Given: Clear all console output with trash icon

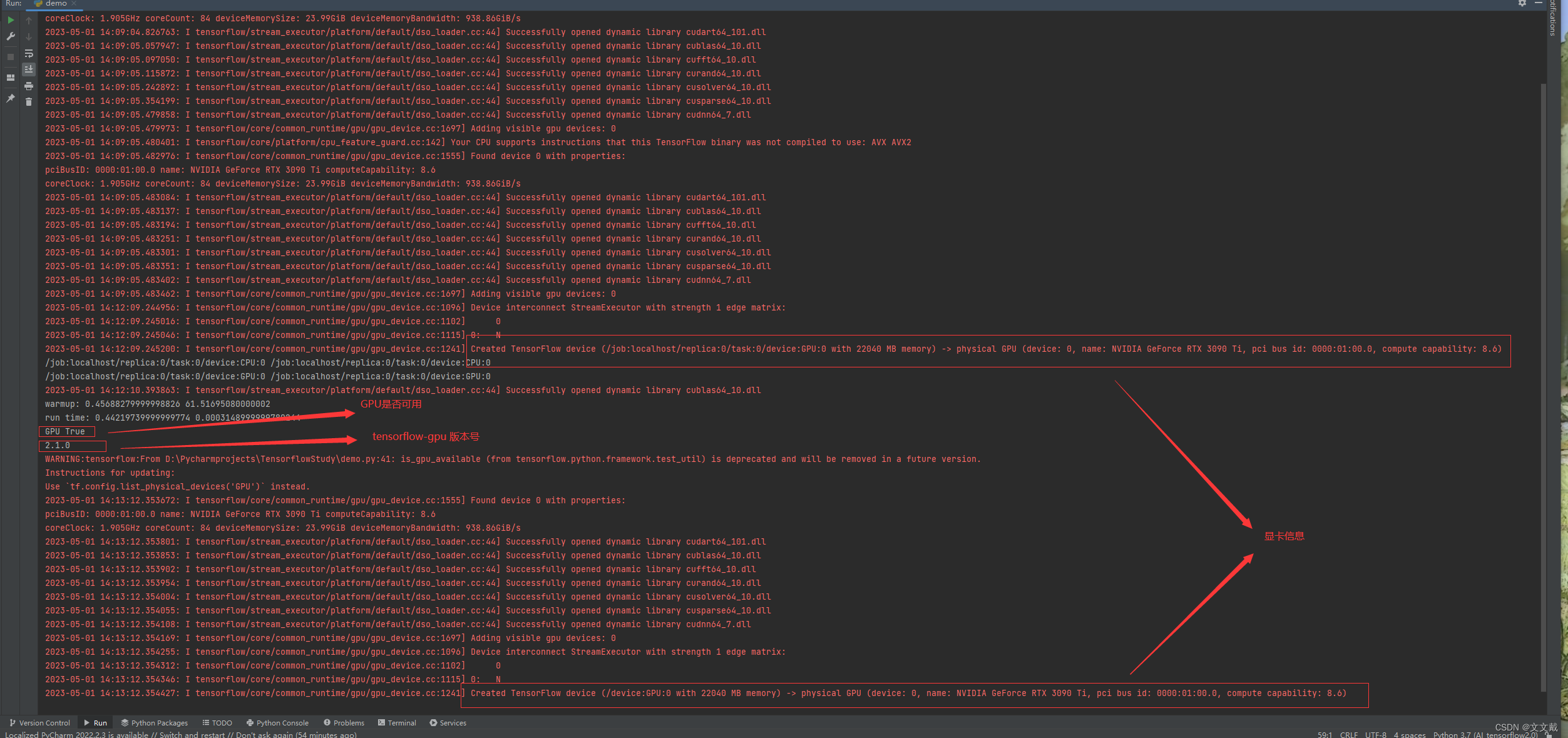Looking at the screenshot, I should (x=29, y=101).
